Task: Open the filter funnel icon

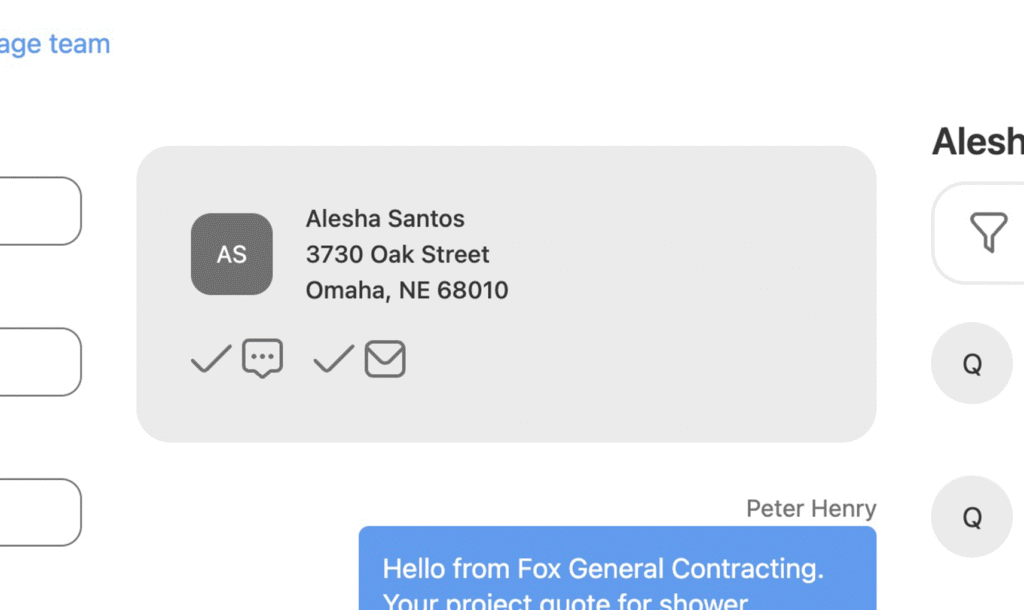Action: click(988, 233)
